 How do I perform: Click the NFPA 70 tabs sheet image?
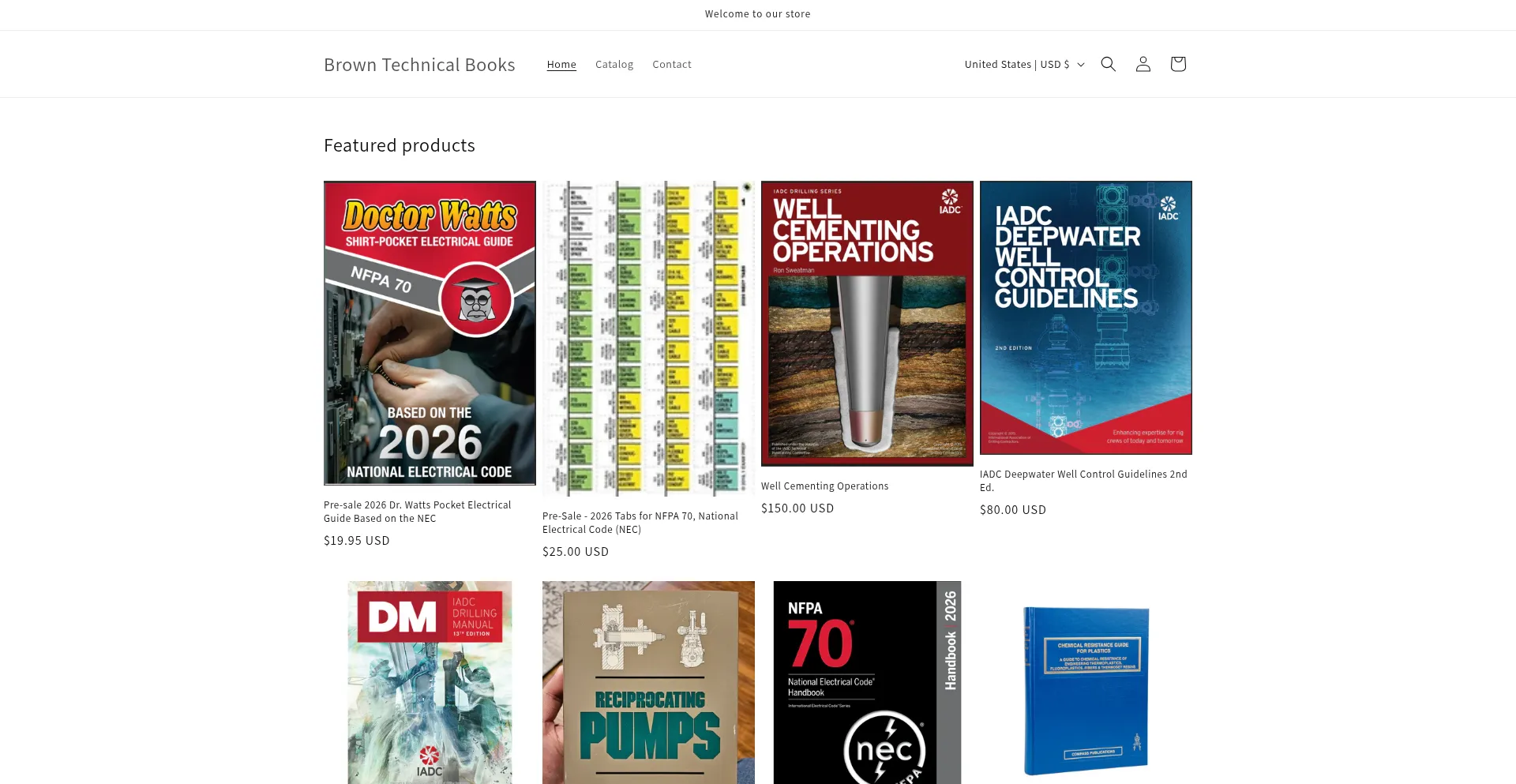click(x=648, y=338)
